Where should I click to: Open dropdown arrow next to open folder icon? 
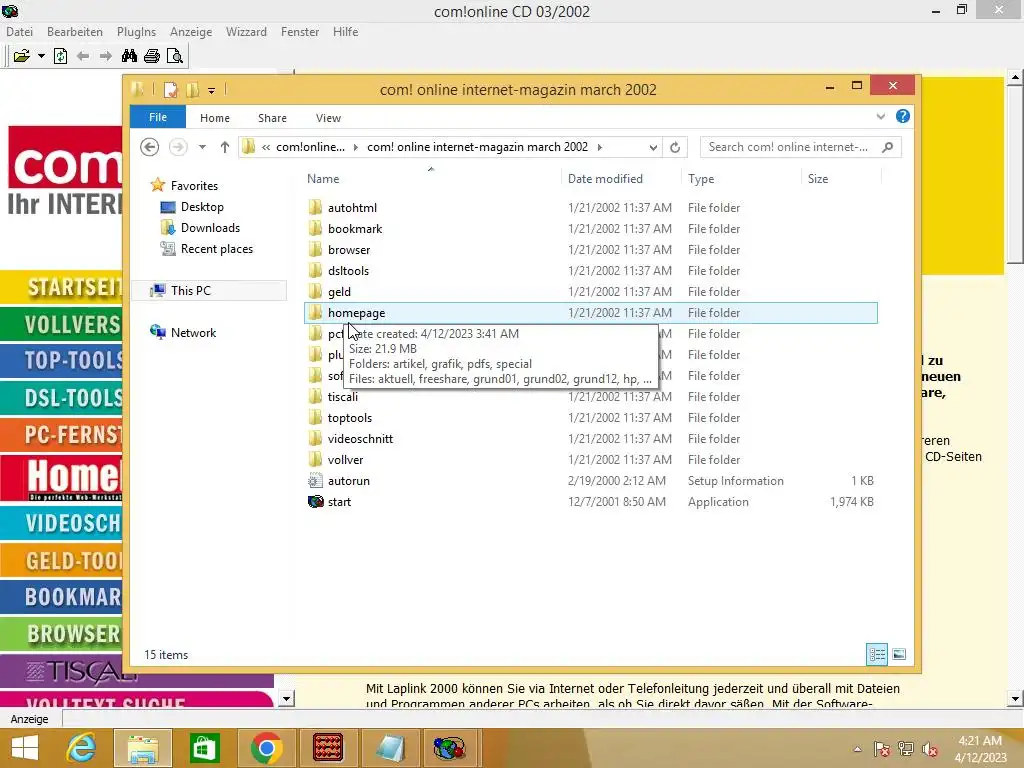41,56
